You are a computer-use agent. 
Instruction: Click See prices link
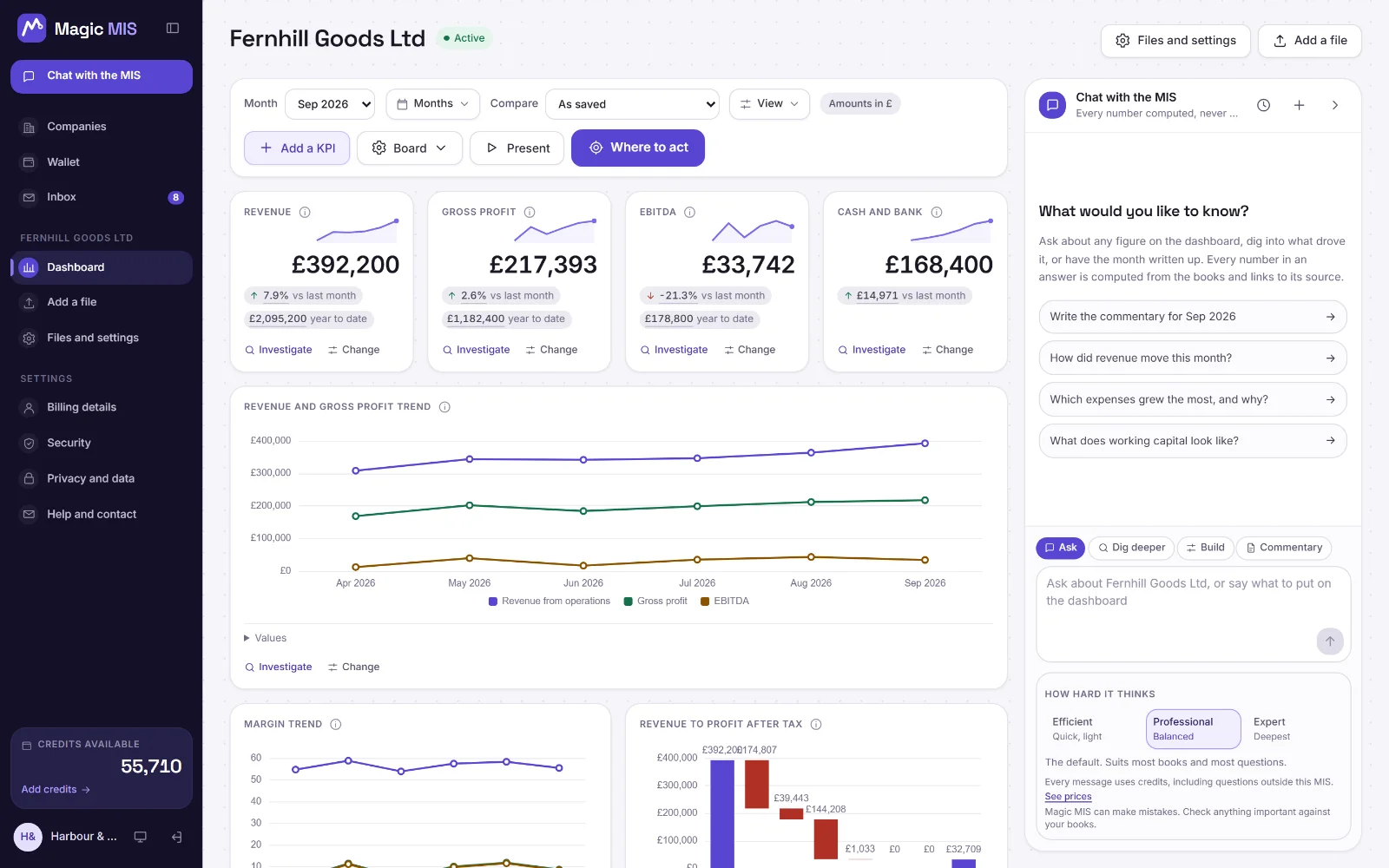pyautogui.click(x=1068, y=797)
